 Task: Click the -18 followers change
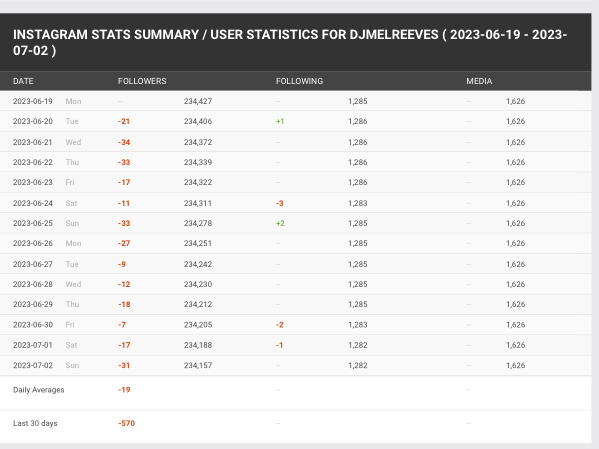[x=124, y=304]
